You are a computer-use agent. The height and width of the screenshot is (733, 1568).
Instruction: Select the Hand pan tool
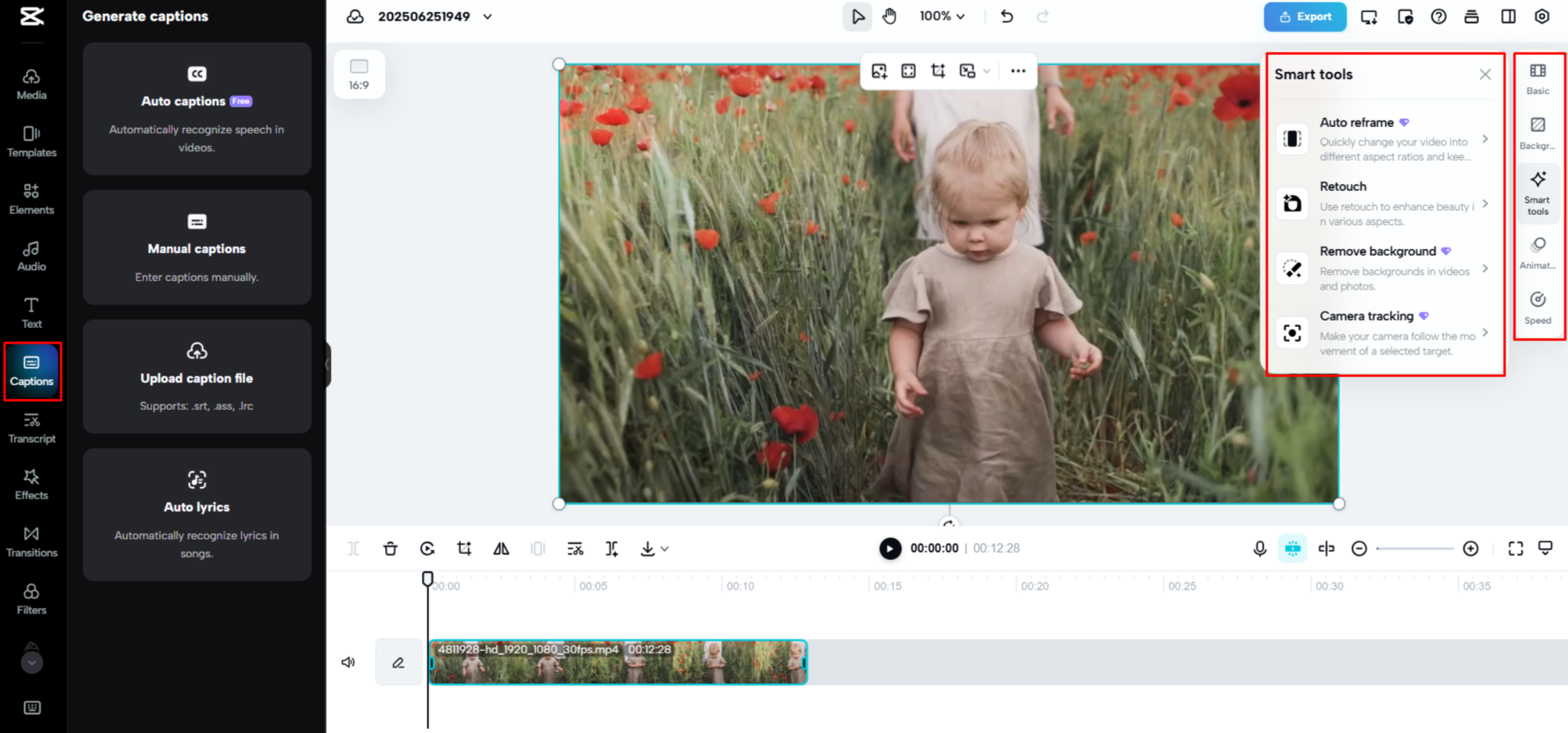pos(889,17)
